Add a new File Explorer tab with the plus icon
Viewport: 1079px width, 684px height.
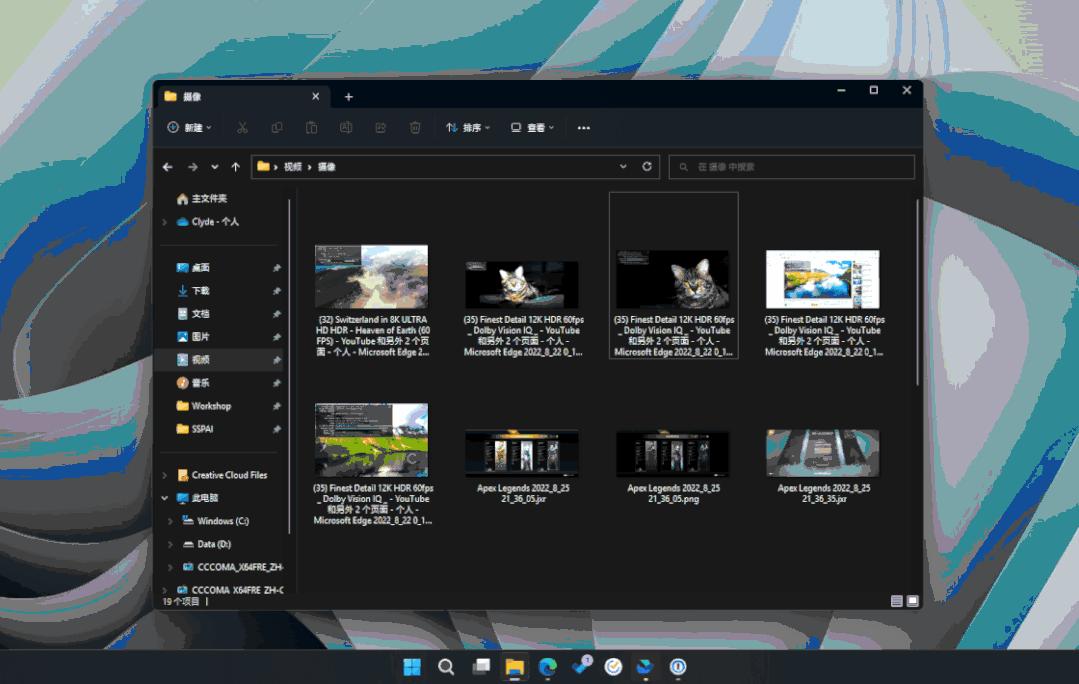point(349,97)
